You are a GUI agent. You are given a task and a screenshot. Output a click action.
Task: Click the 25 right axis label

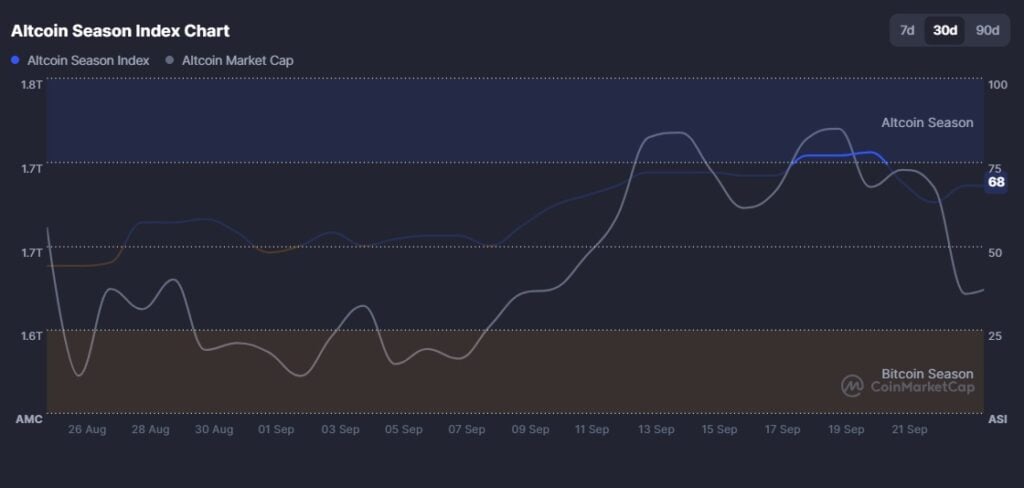[x=995, y=336]
